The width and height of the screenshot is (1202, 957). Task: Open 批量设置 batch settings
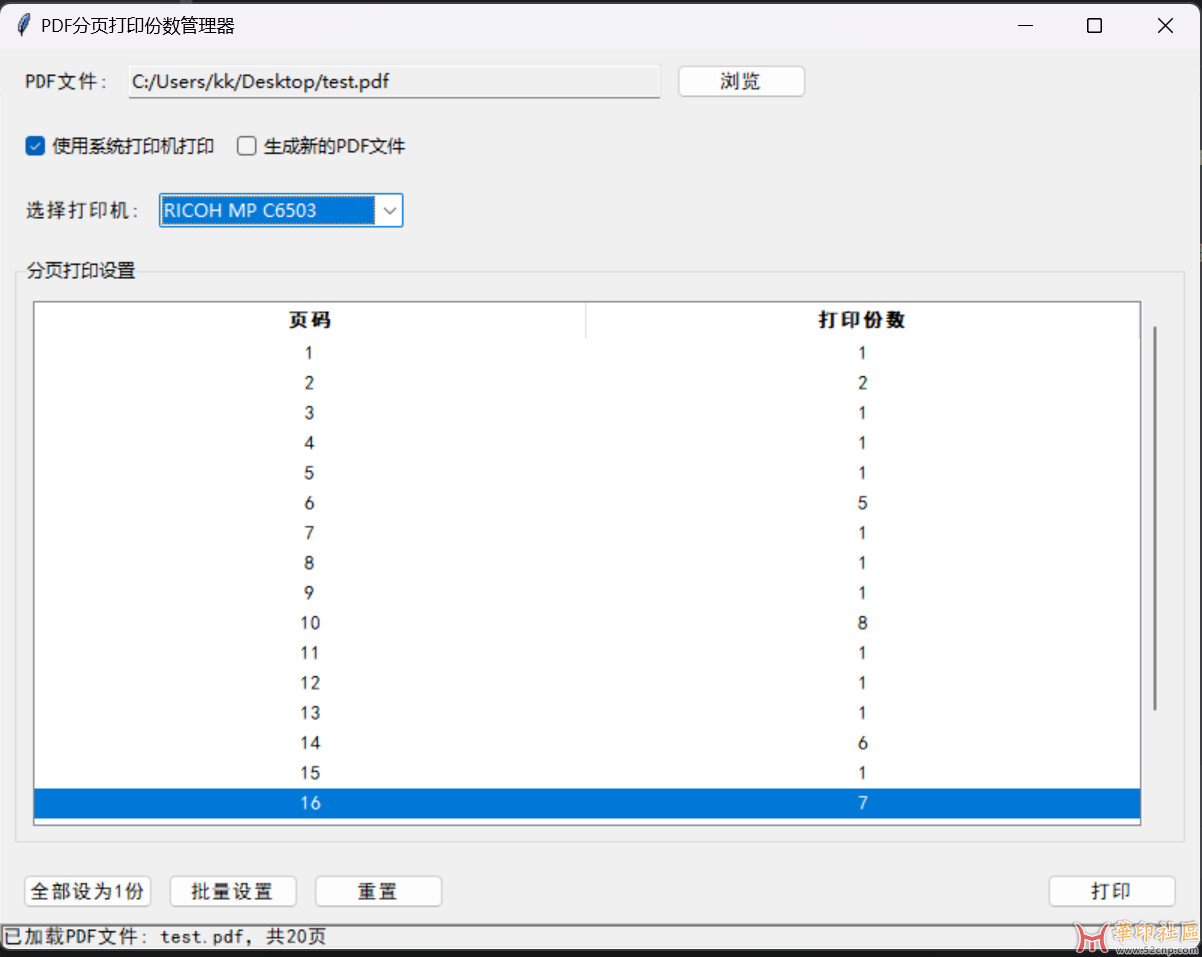[233, 891]
